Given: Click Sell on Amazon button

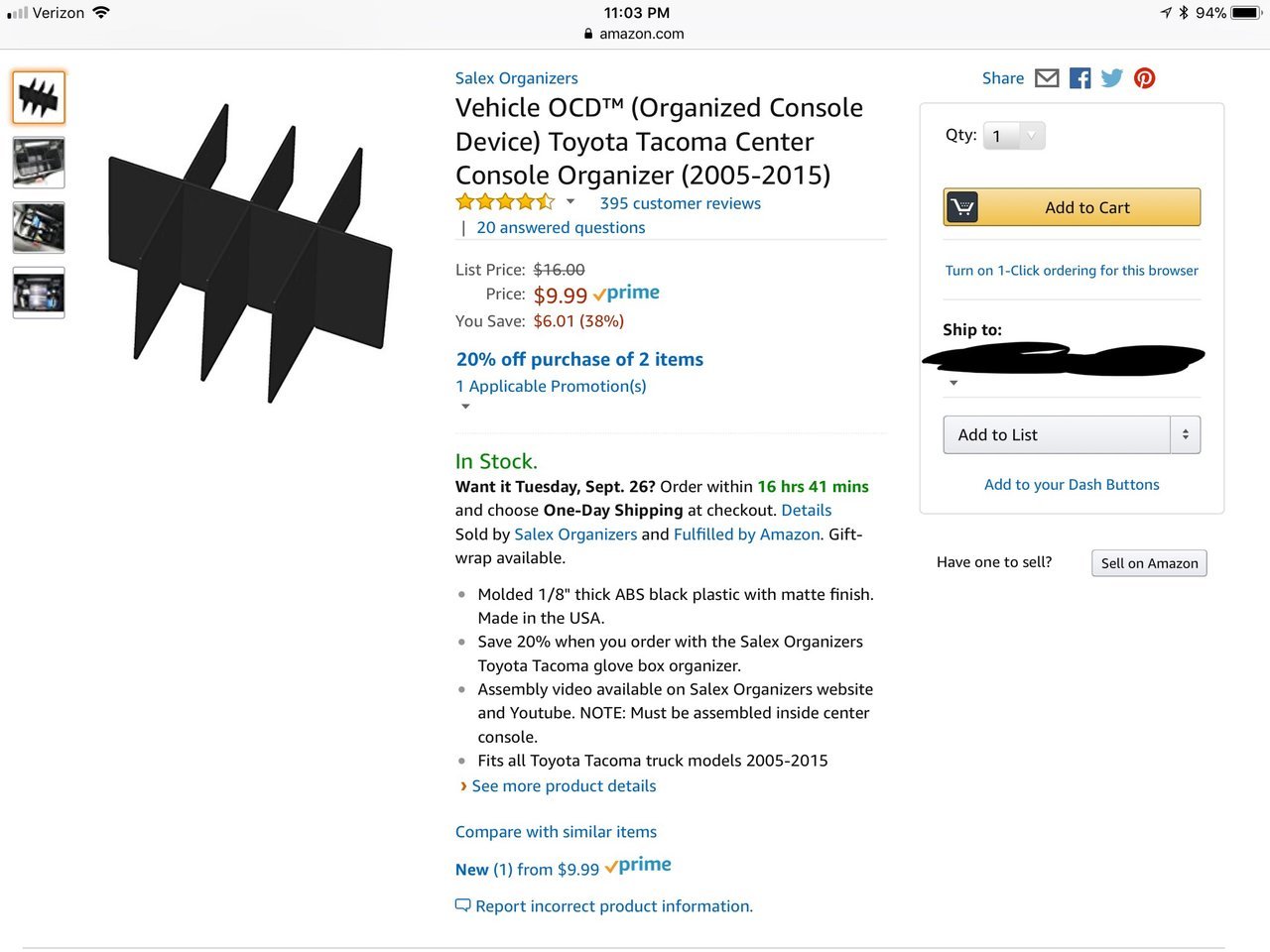Looking at the screenshot, I should coord(1149,563).
